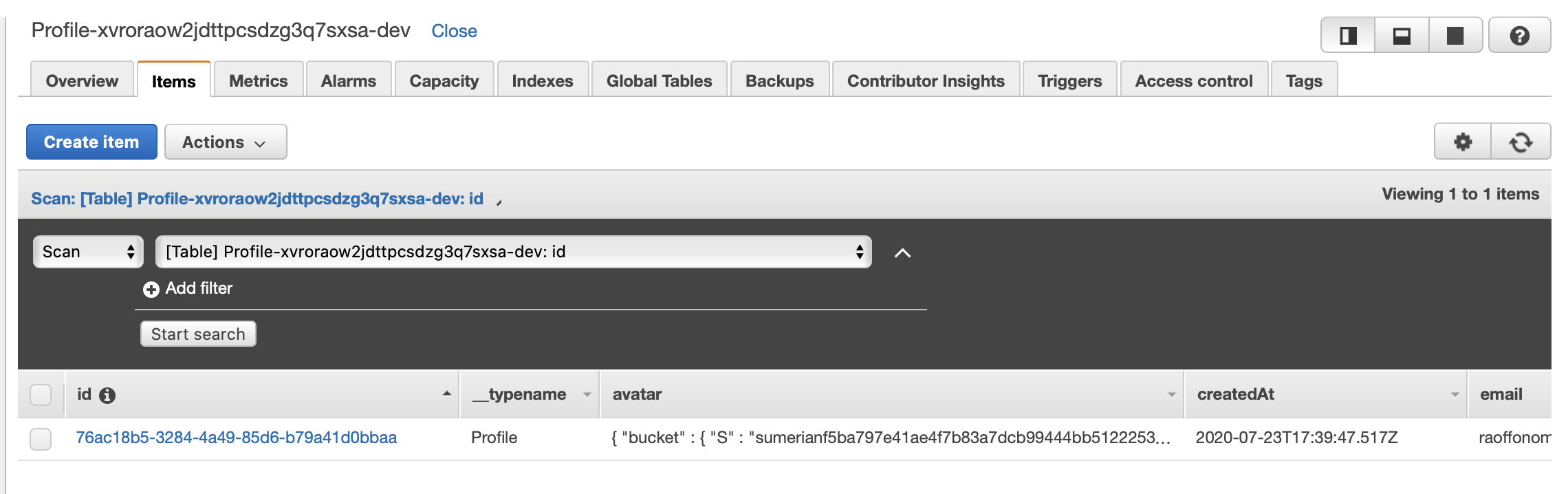Collapse the scan filter panel chevron

[x=902, y=253]
